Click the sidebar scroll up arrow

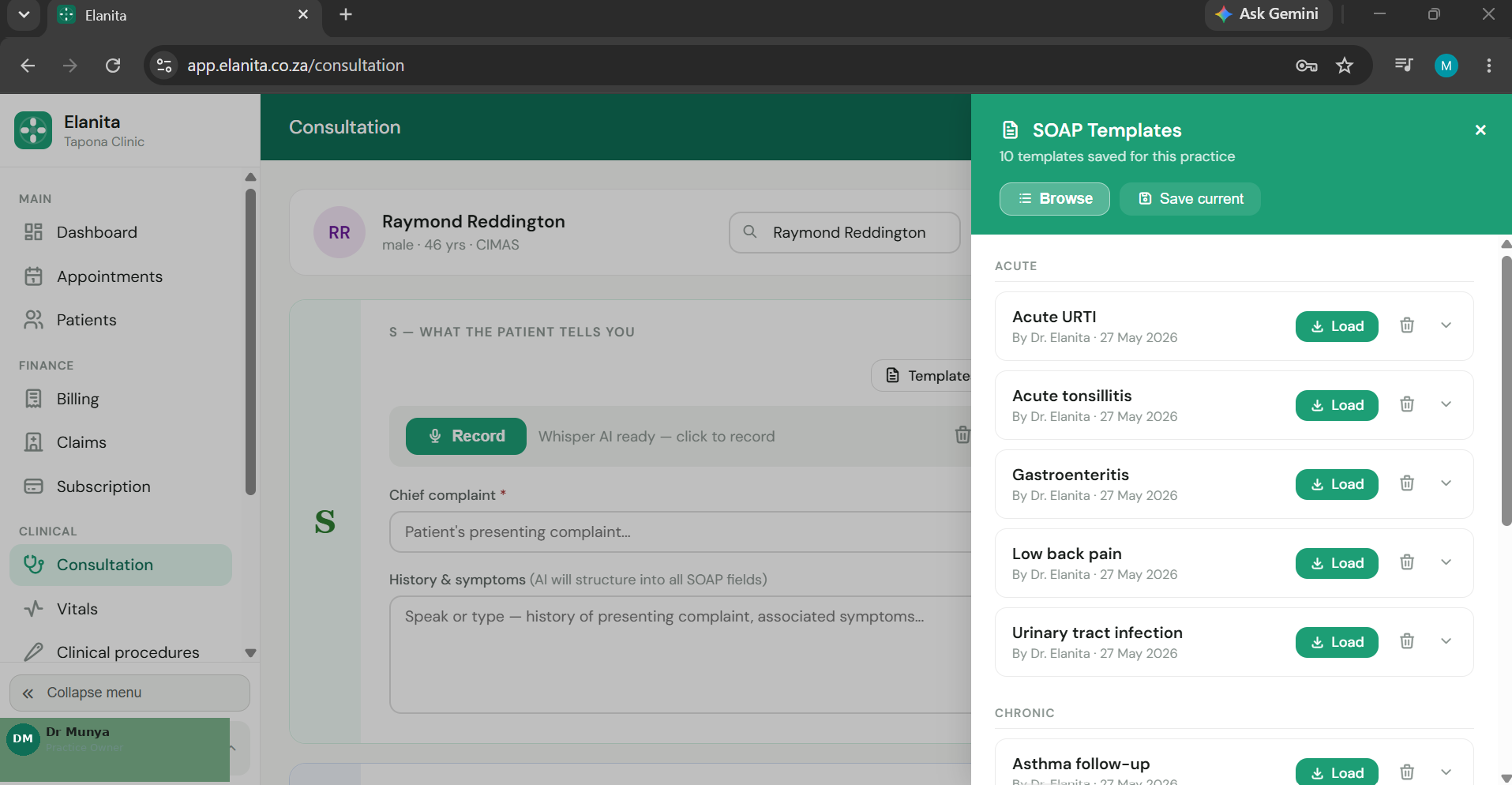click(x=250, y=177)
